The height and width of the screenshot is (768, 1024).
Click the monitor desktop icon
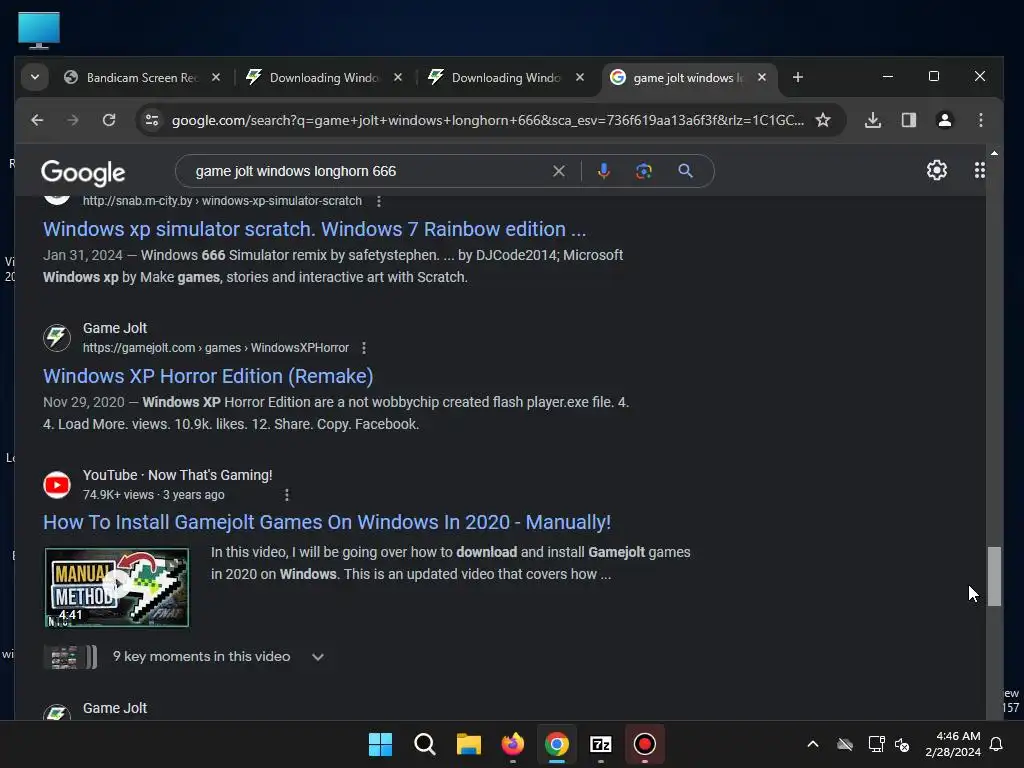point(39,30)
